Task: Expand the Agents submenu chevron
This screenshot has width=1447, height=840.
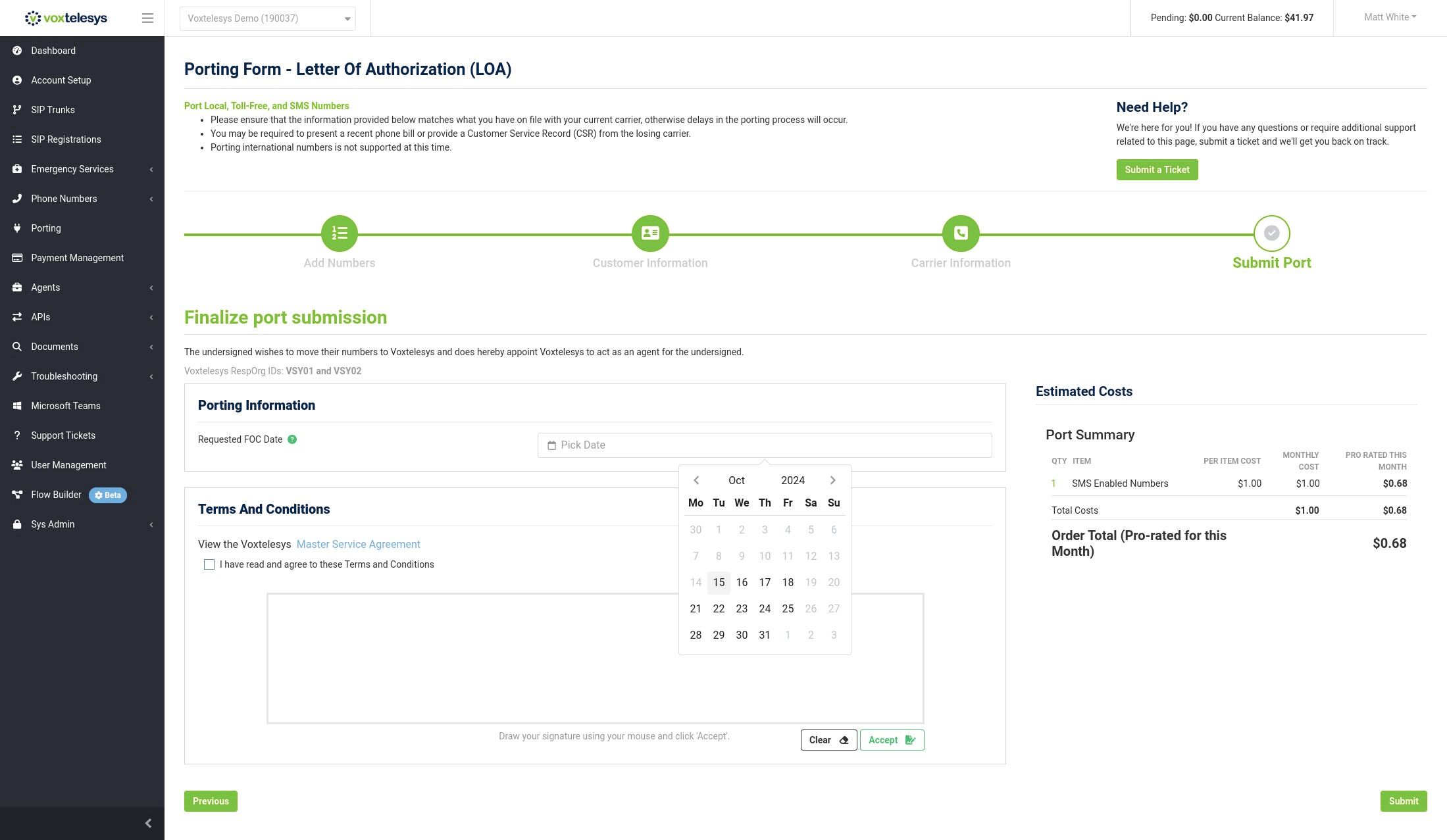Action: point(151,288)
